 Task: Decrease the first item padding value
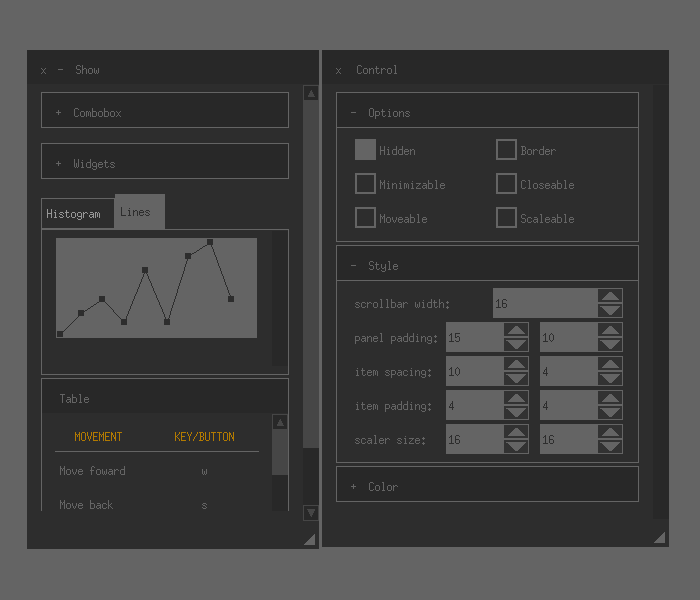click(516, 412)
